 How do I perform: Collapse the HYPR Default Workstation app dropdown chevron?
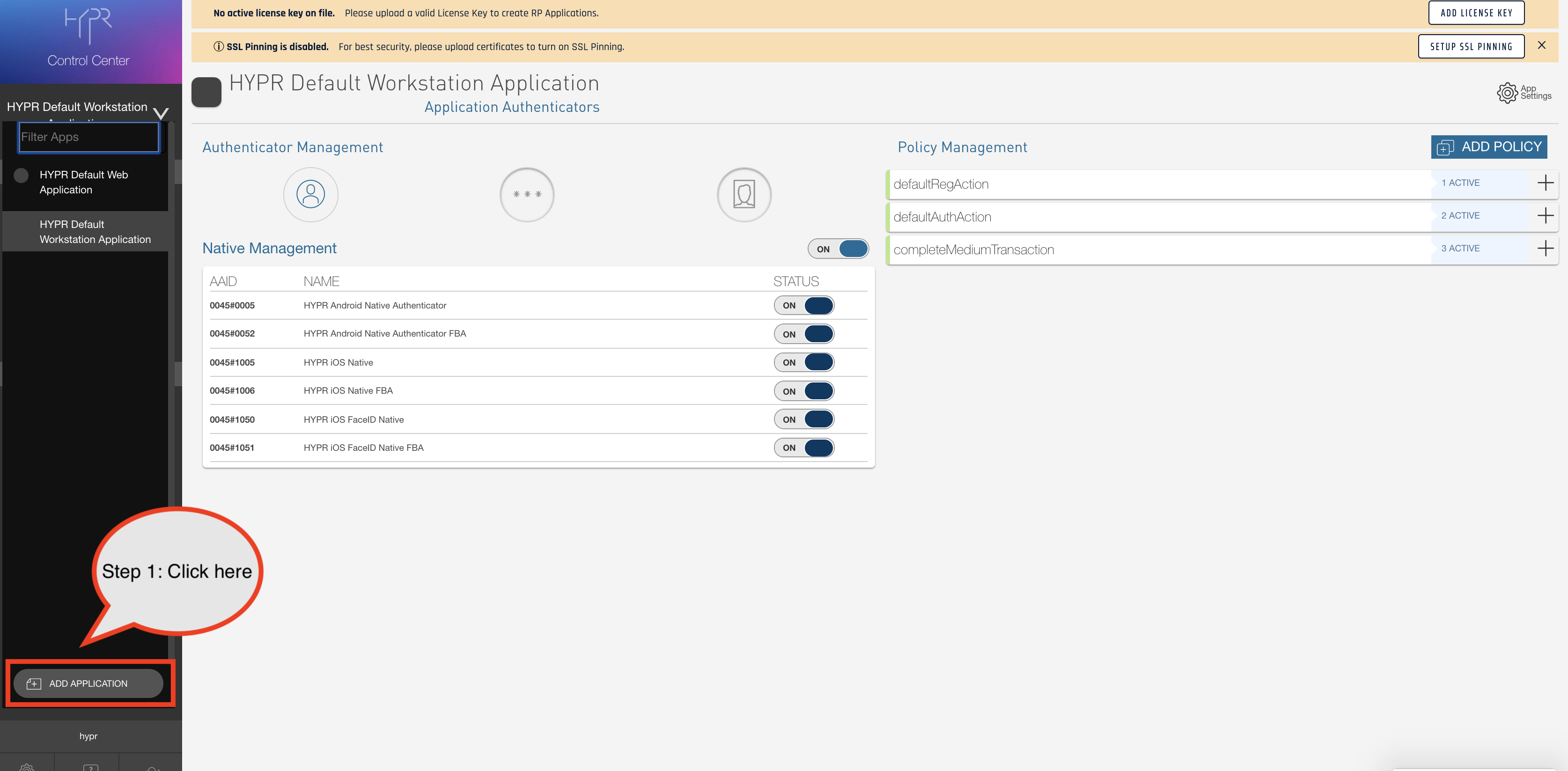point(161,113)
